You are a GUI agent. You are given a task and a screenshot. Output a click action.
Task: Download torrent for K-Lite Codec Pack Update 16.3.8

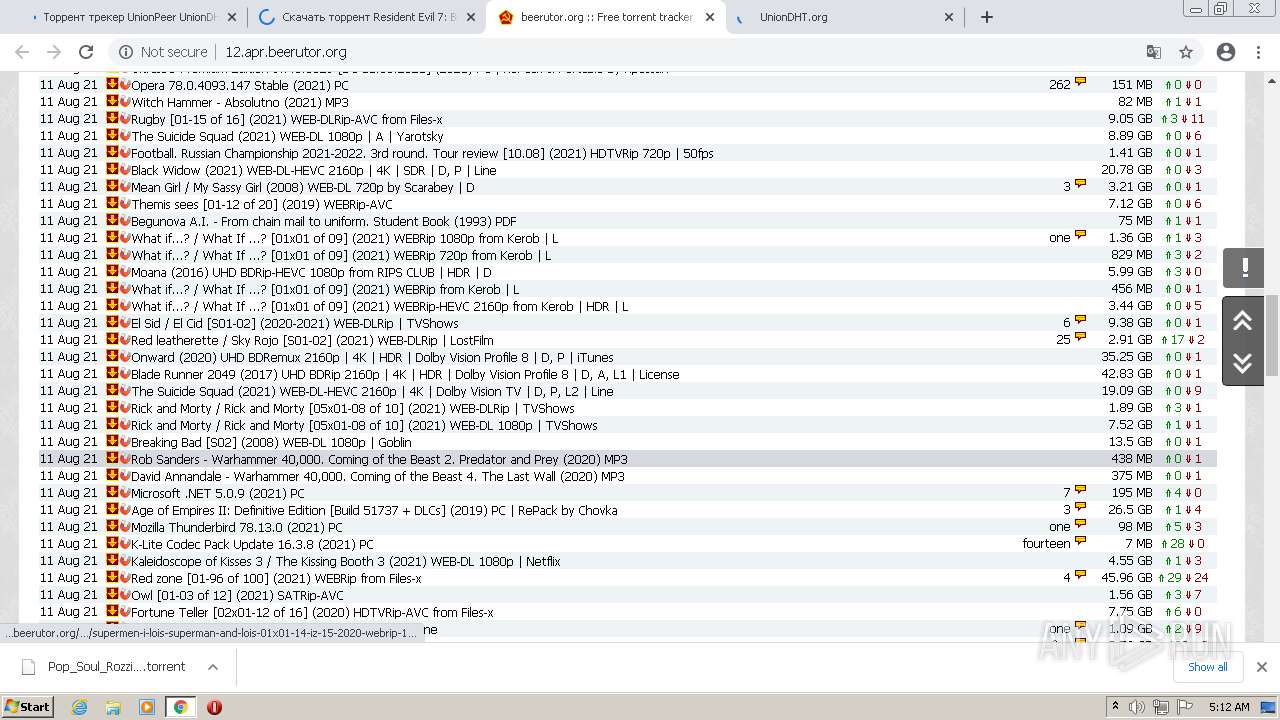[x=112, y=544]
